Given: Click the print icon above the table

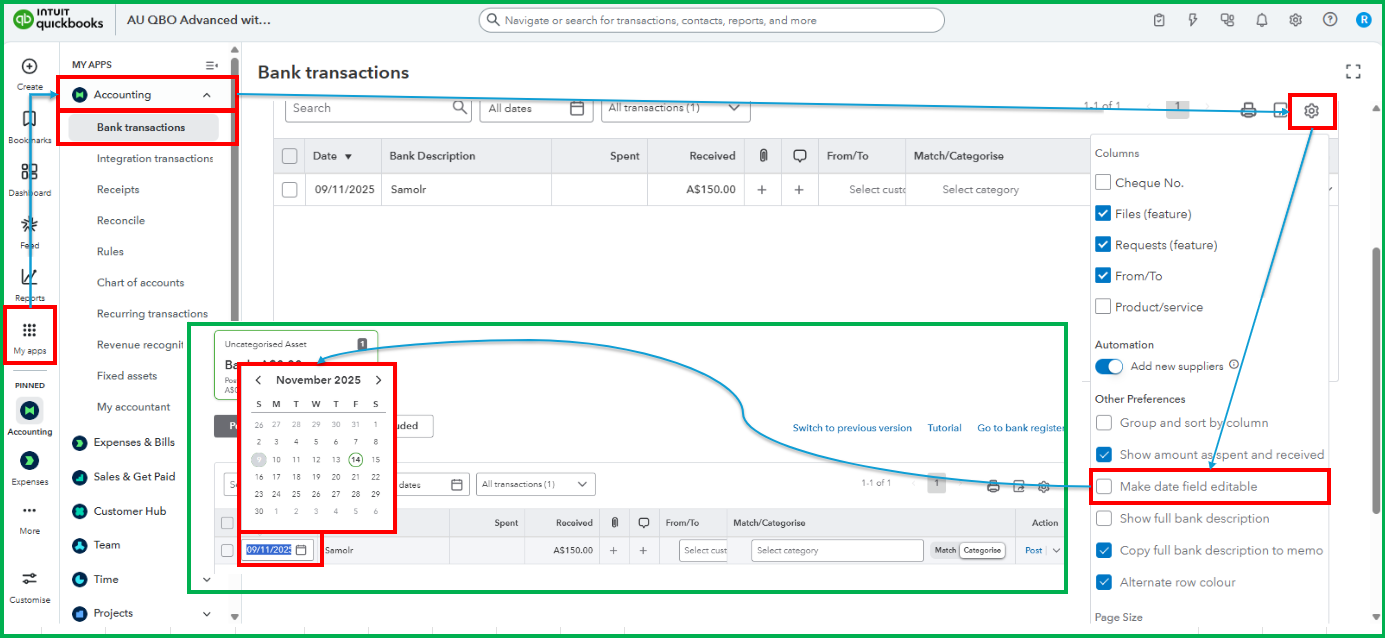Looking at the screenshot, I should 1248,111.
